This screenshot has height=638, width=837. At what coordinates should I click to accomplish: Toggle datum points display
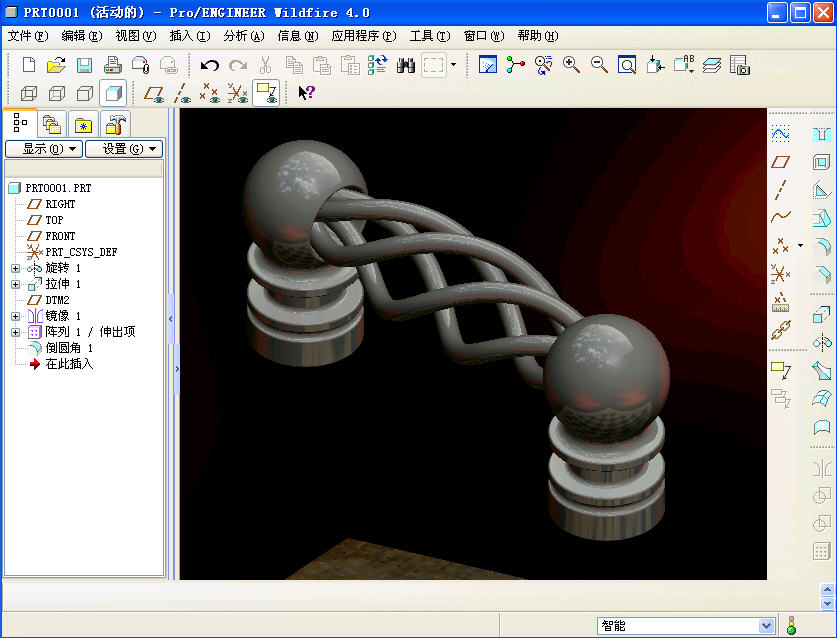point(210,93)
